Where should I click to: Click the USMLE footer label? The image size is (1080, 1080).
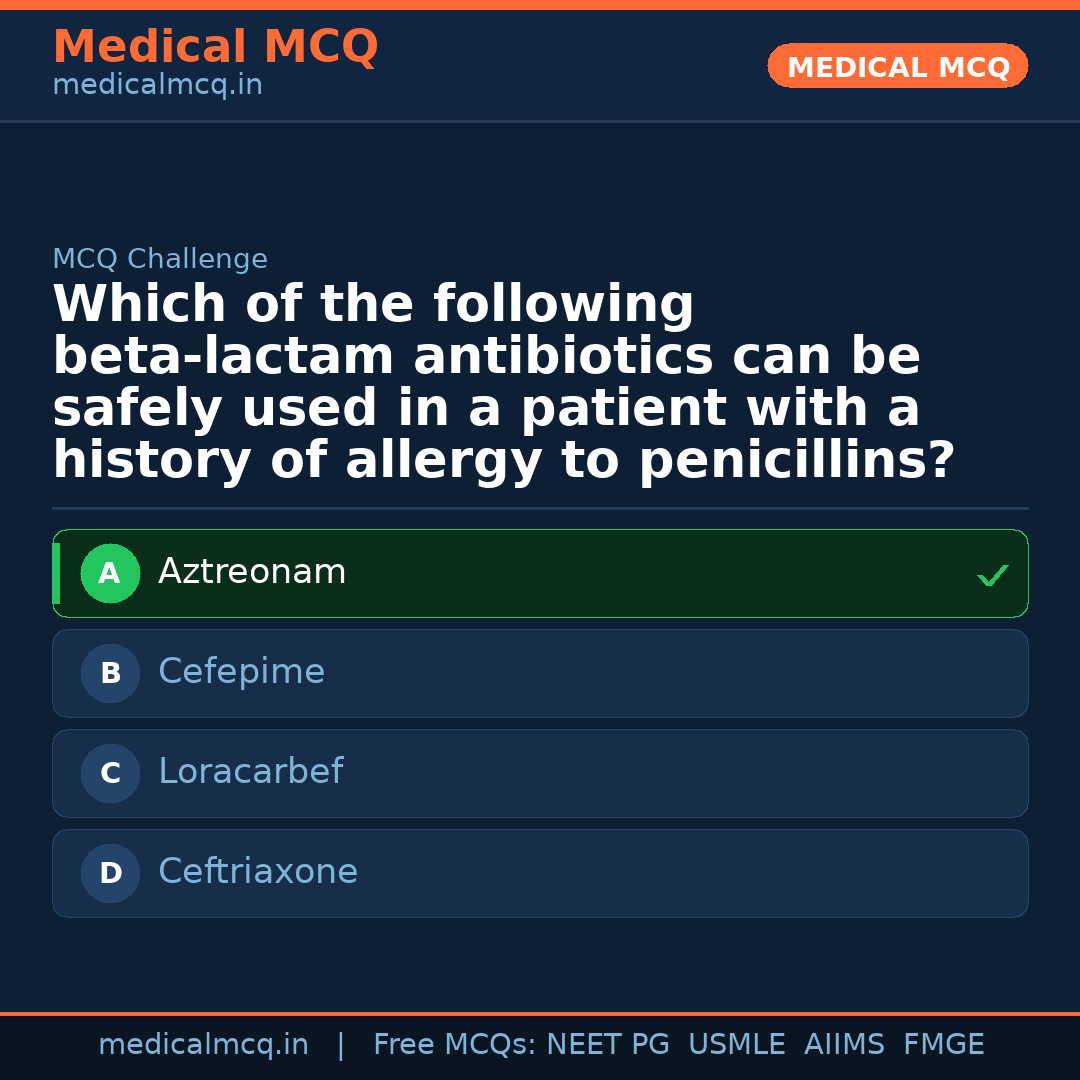736,1045
